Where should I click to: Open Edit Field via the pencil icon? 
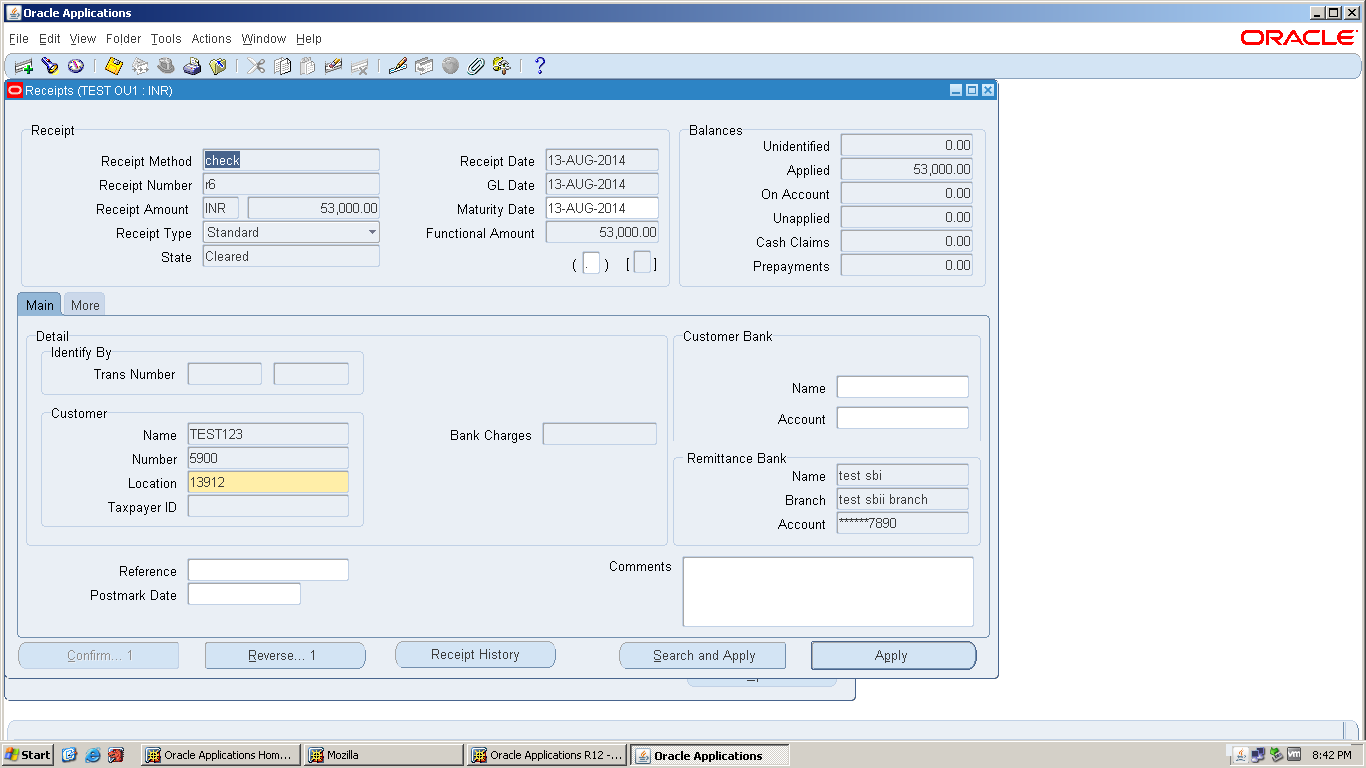(x=397, y=66)
